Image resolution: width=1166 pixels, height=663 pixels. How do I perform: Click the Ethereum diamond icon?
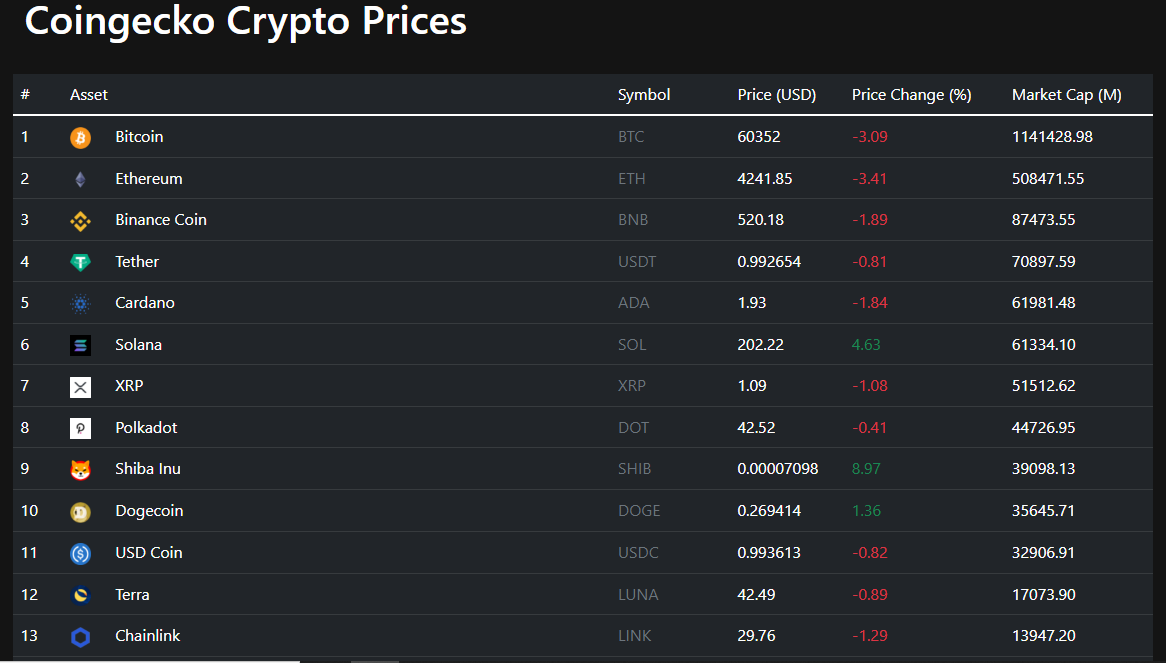tap(80, 180)
